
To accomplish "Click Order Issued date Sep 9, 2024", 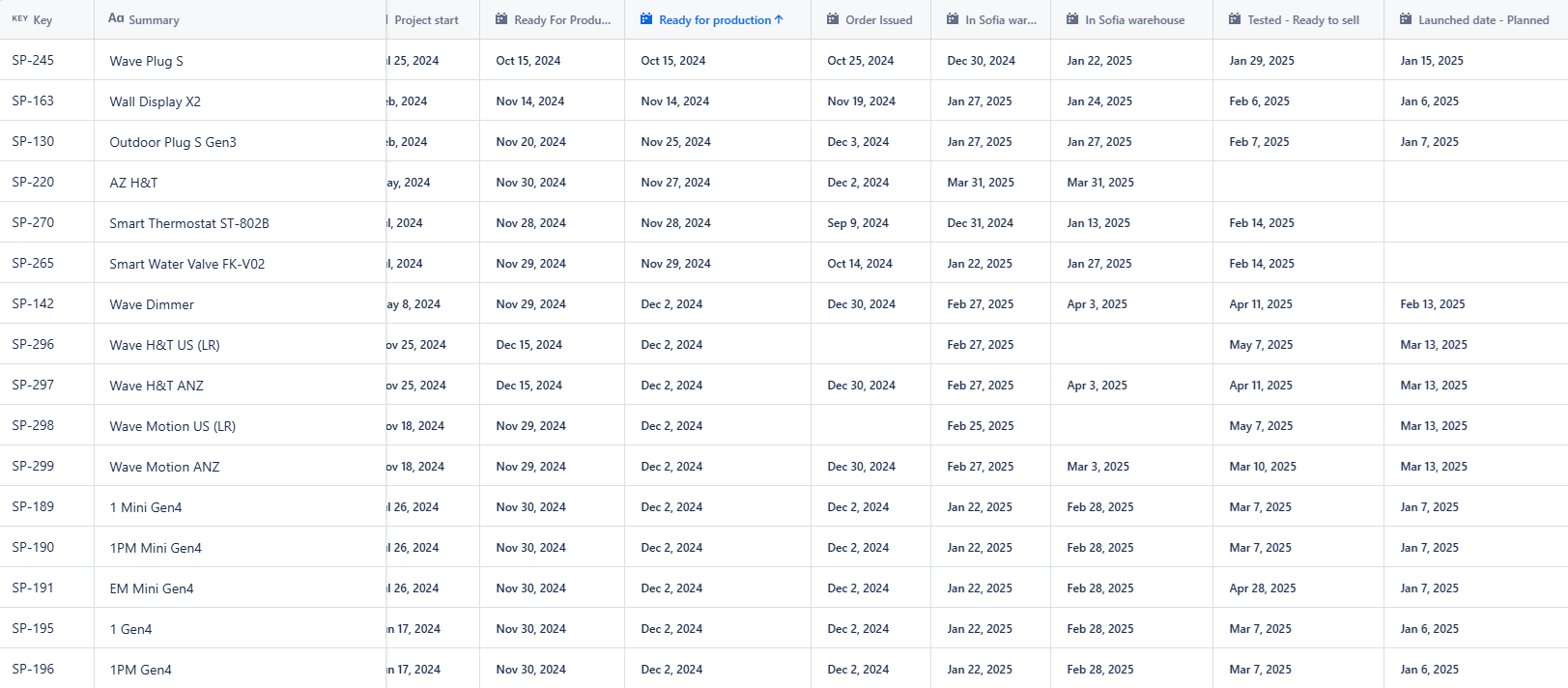I will pos(858,223).
